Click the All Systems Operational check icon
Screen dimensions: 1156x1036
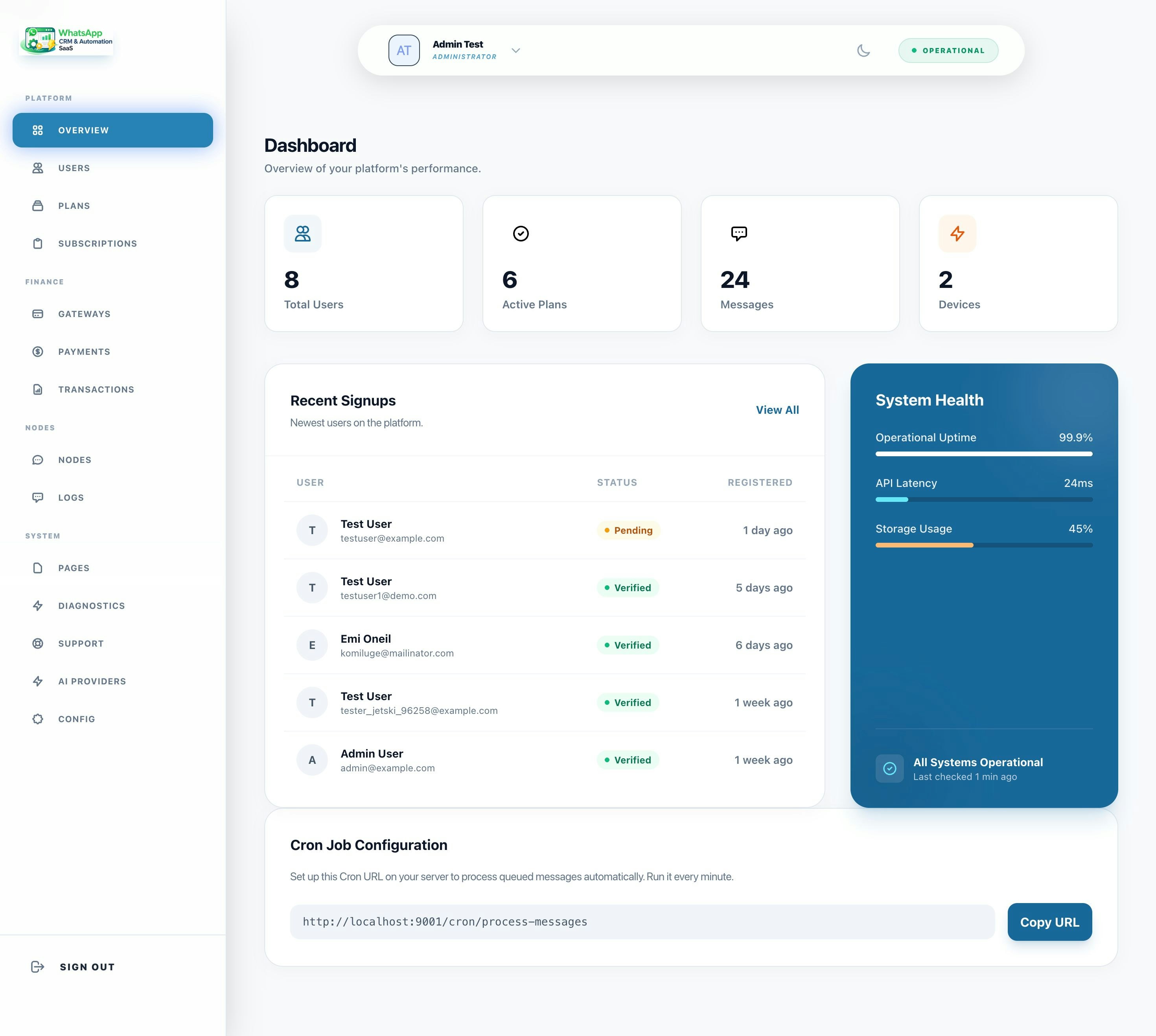tap(890, 769)
